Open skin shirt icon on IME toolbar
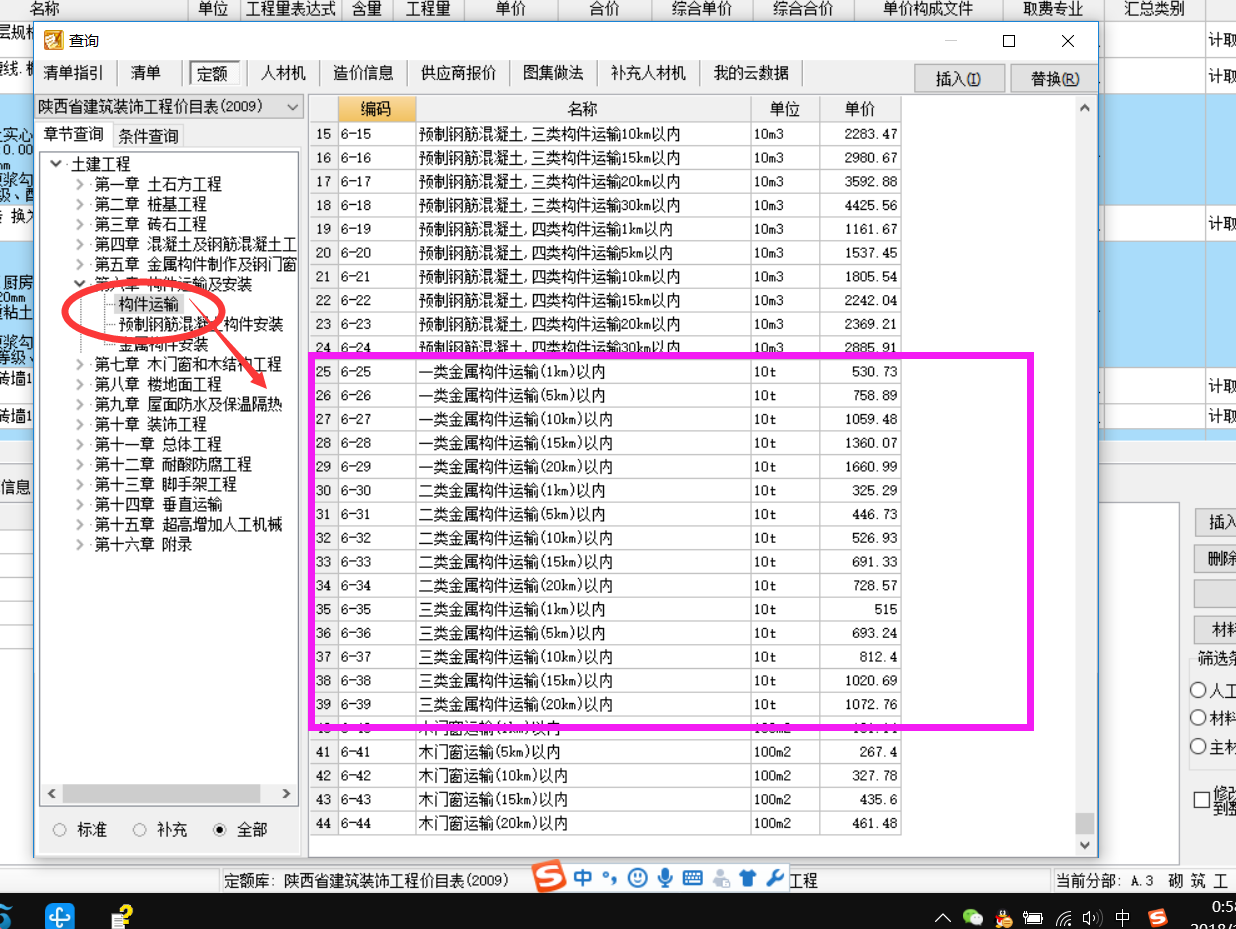The image size is (1236, 929). pos(747,878)
